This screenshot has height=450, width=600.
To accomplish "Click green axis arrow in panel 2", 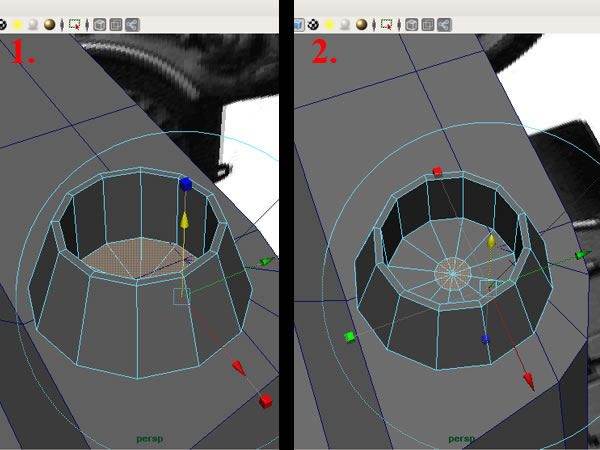I will (x=583, y=254).
